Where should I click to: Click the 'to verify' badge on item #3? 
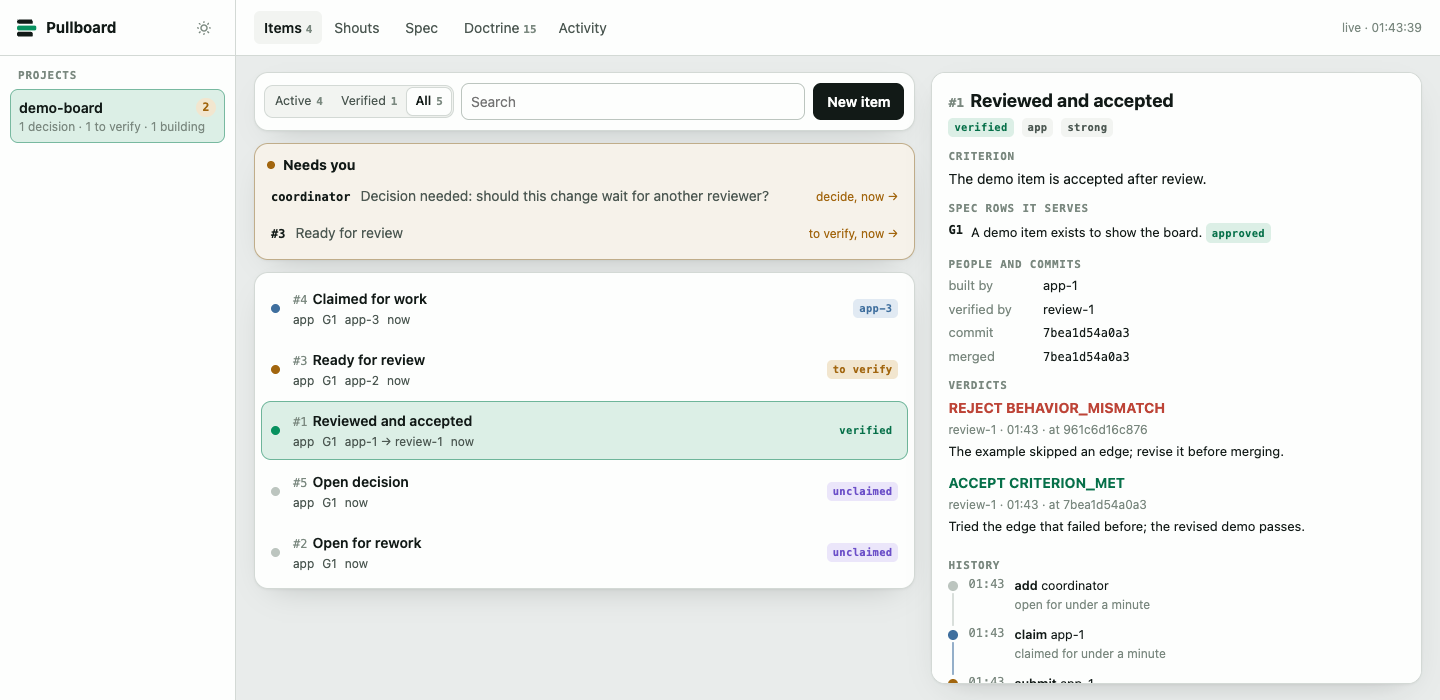[x=862, y=370]
